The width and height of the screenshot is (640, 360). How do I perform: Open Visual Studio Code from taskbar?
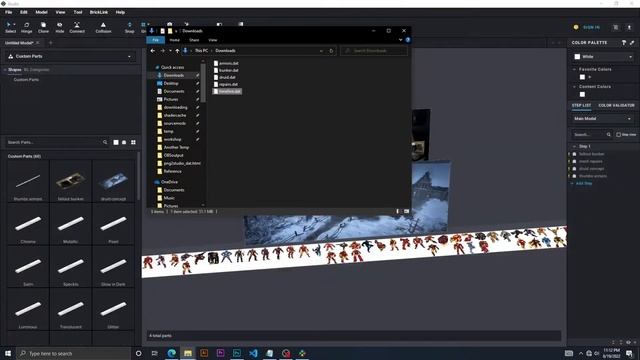point(253,353)
